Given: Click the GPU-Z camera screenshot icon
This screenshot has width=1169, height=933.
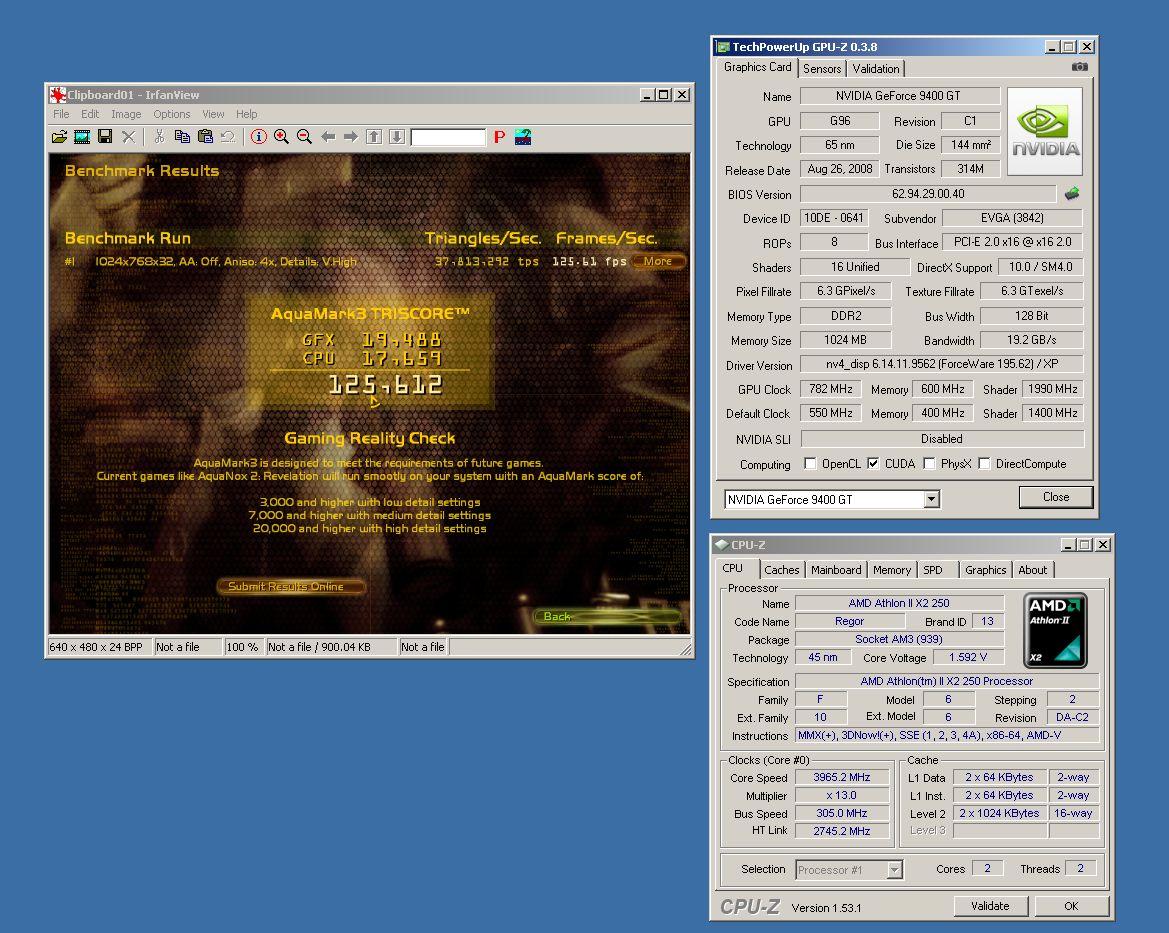Looking at the screenshot, I should click(1080, 67).
